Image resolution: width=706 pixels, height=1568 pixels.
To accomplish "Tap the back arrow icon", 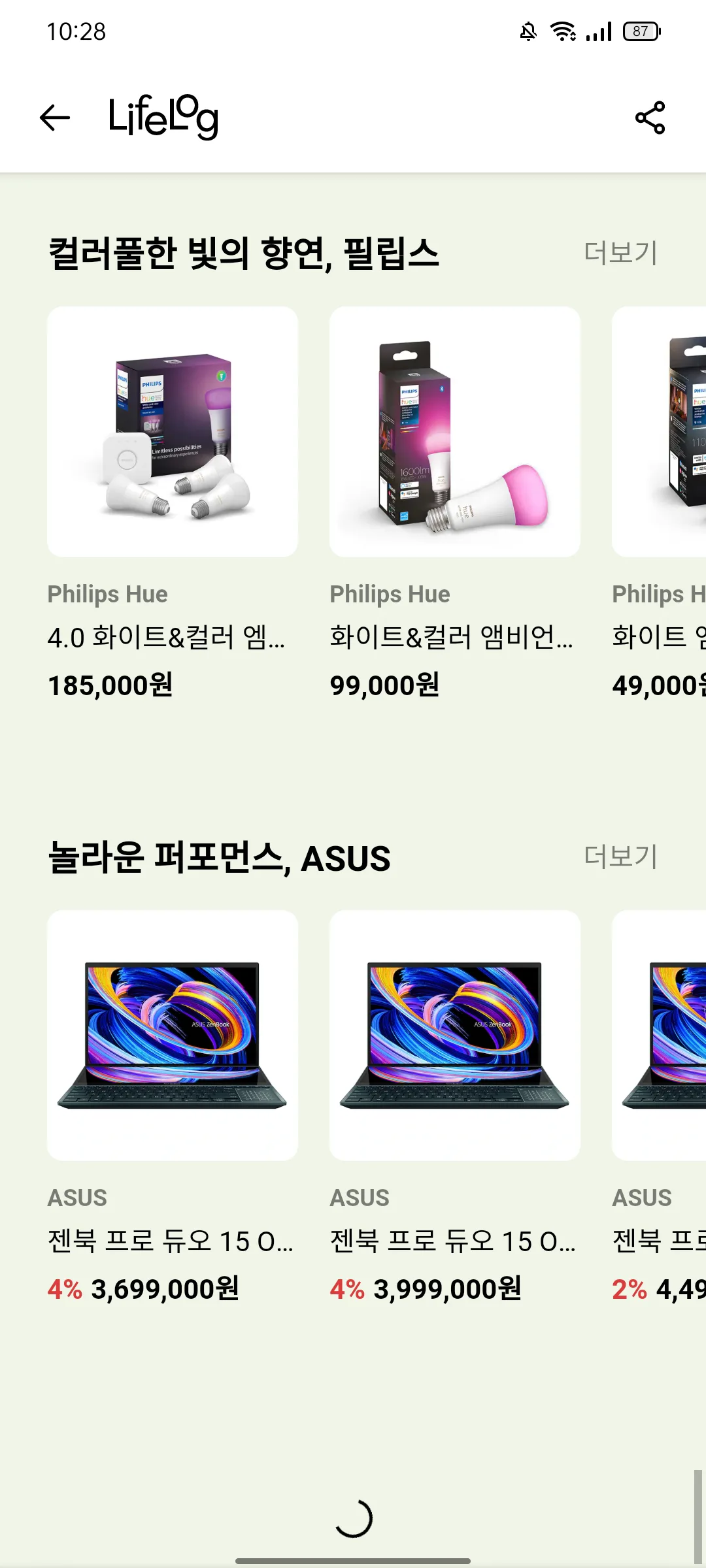I will click(55, 118).
